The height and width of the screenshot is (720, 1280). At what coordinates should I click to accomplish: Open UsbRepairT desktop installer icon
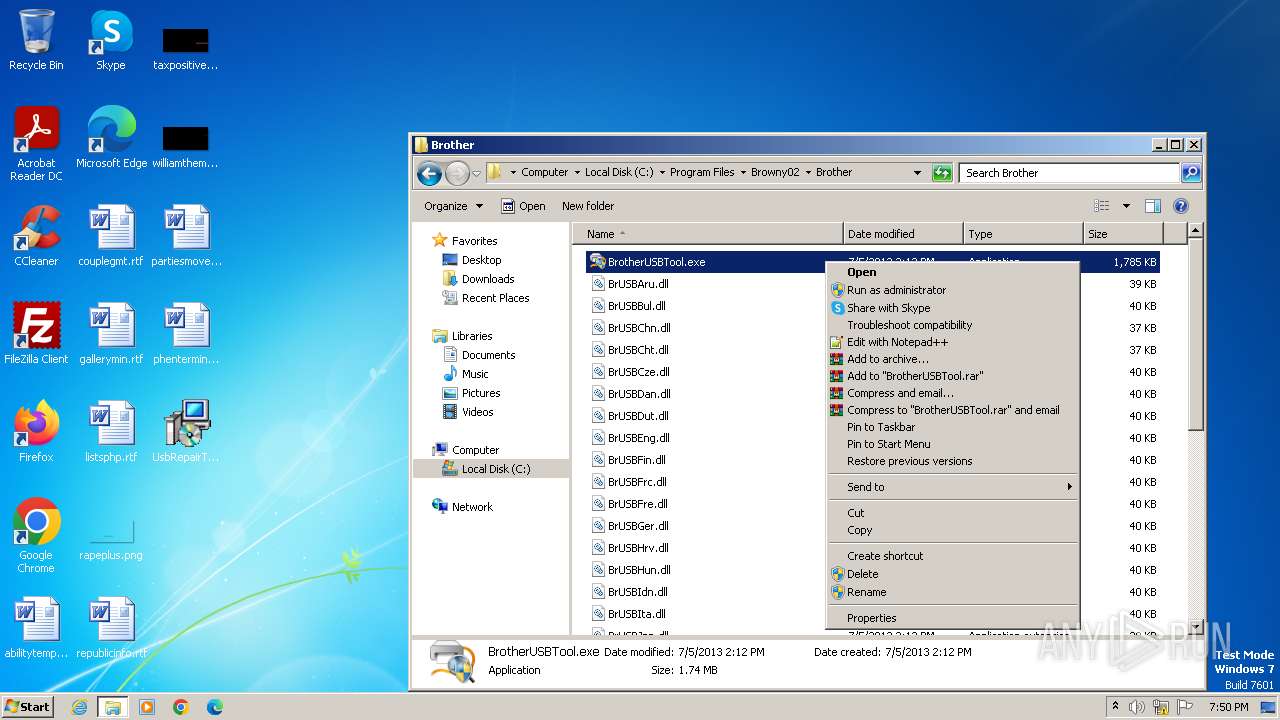185,432
